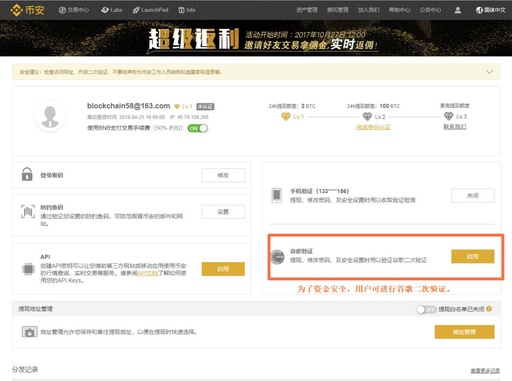Open the 联系我们 link under Lv.3
Viewport: 512px width, 381px height.
[455, 127]
